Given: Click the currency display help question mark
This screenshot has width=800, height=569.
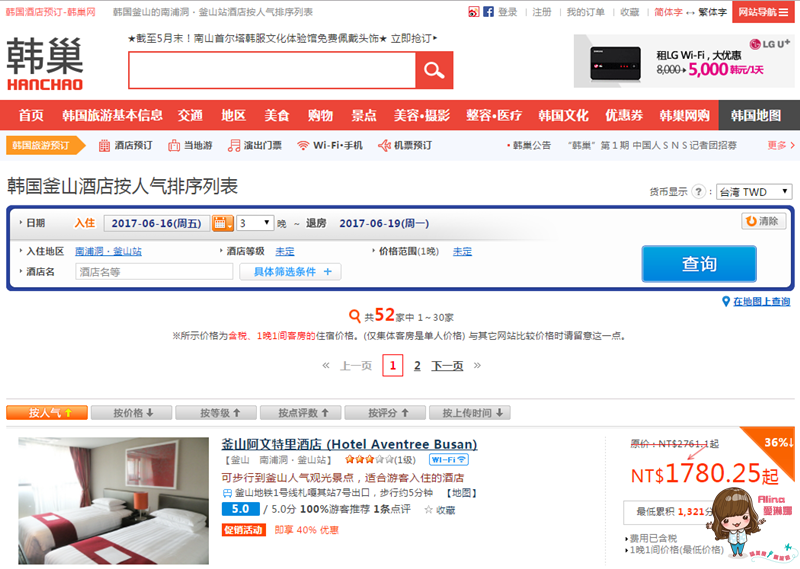Looking at the screenshot, I should coord(698,191).
